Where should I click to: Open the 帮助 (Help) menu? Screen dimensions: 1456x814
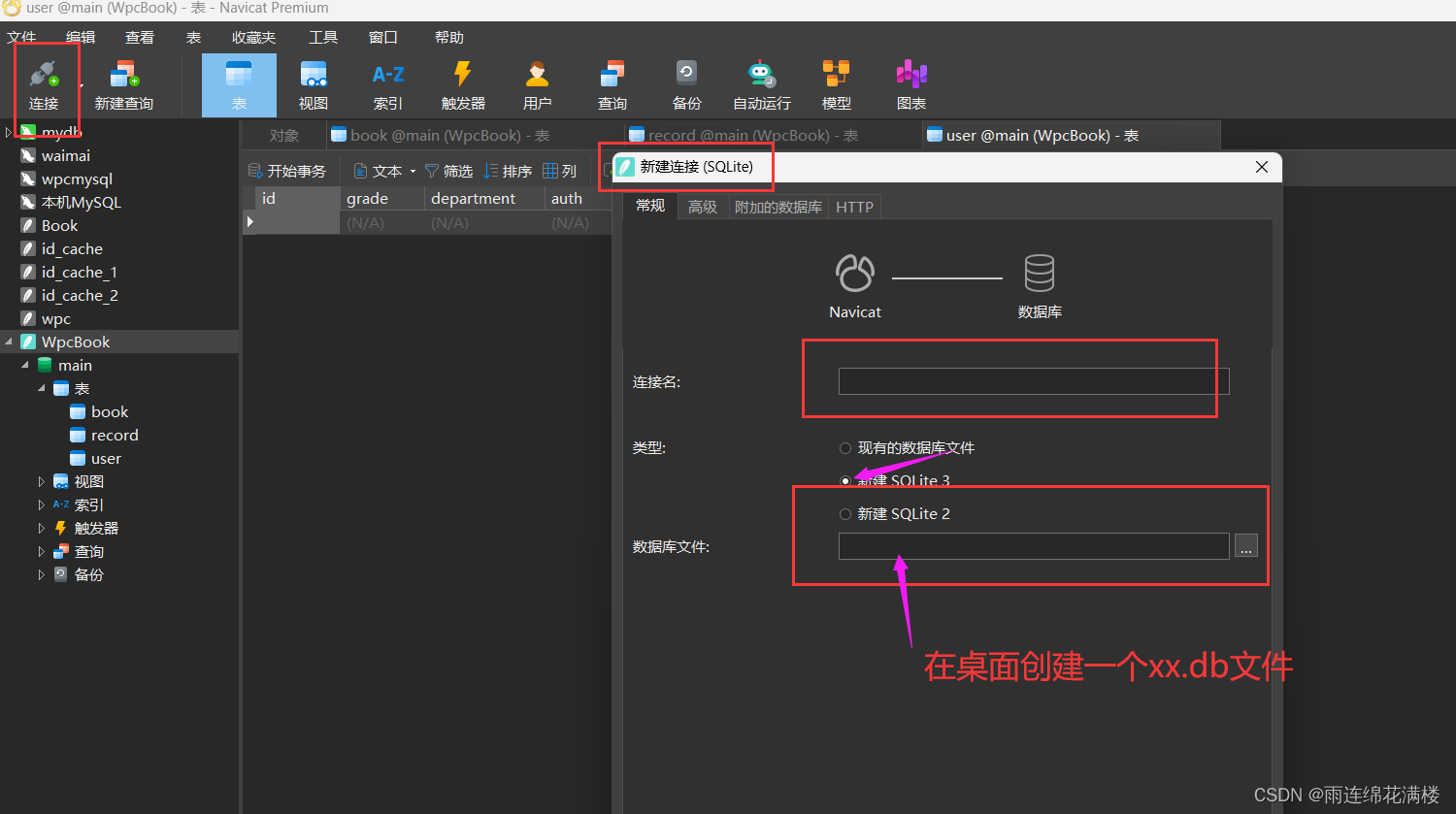(x=449, y=37)
